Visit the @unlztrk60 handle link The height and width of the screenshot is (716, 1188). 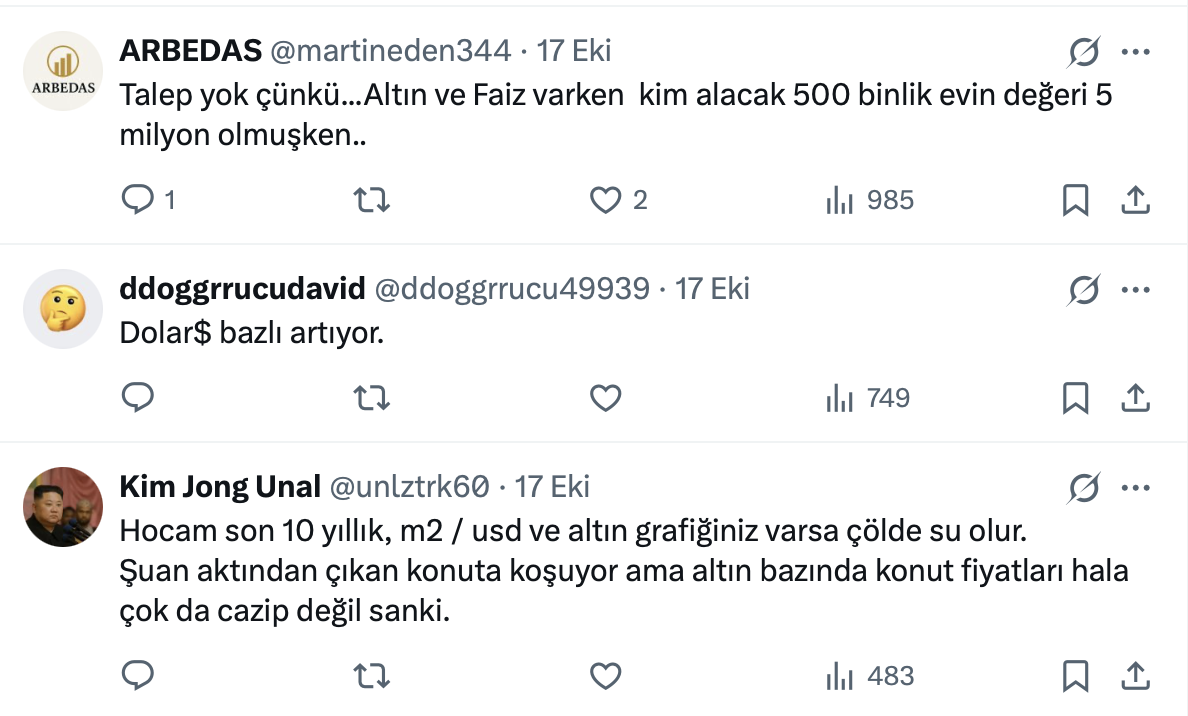coord(409,487)
